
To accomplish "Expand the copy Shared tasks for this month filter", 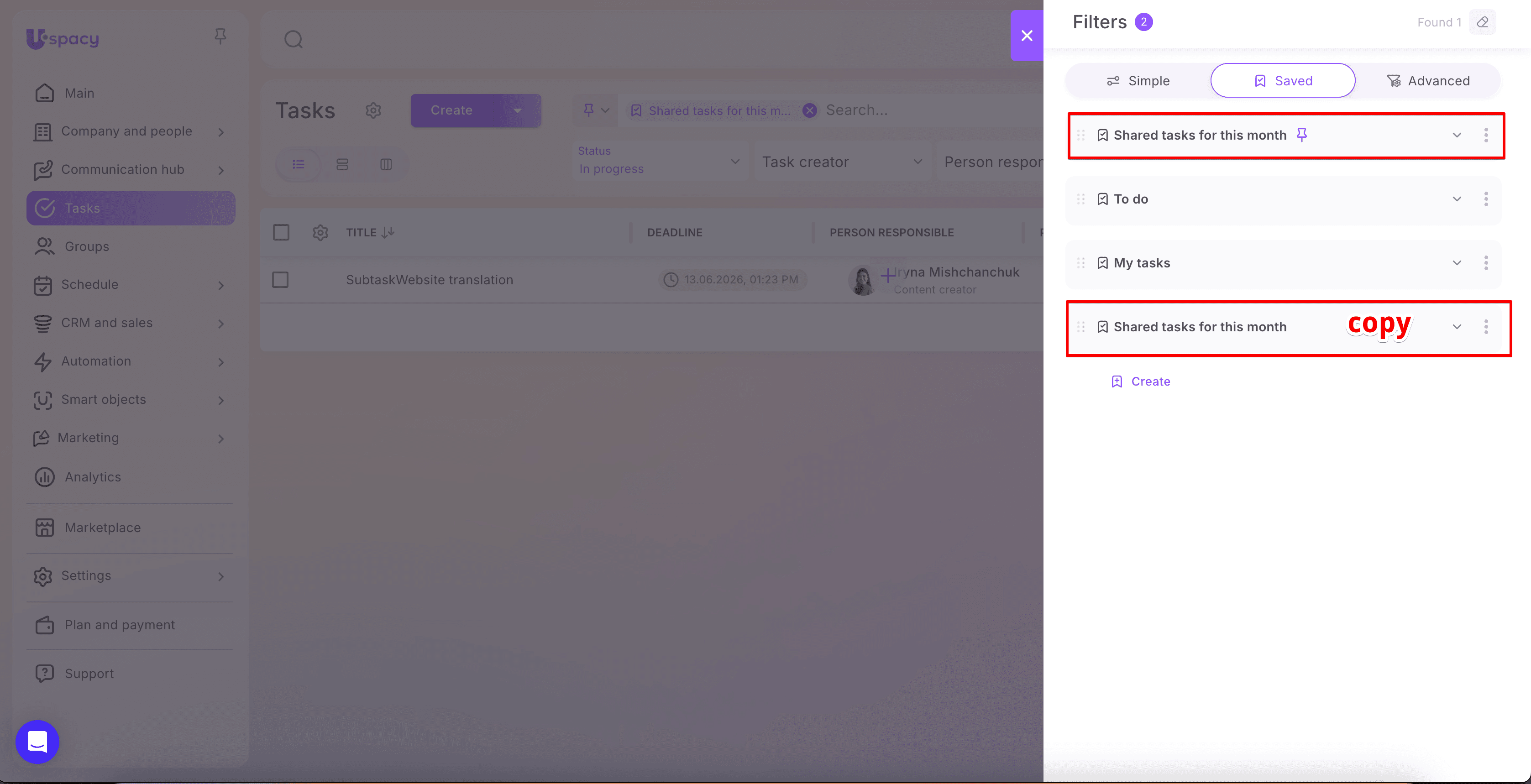I will pyautogui.click(x=1457, y=326).
